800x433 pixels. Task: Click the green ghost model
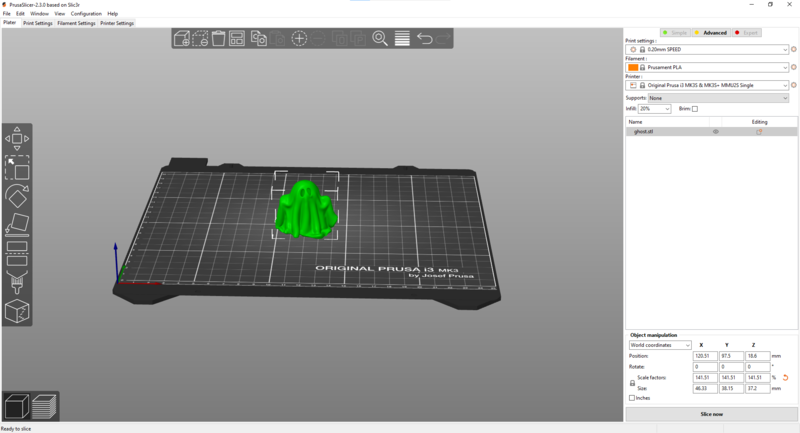click(x=305, y=210)
